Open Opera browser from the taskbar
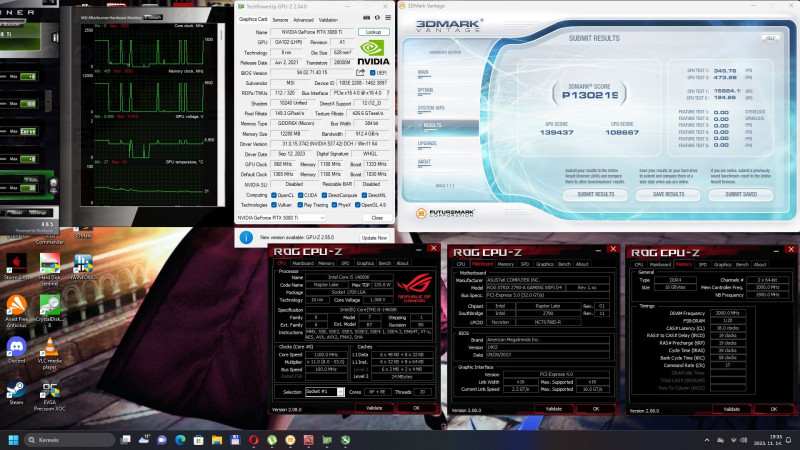The image size is (800, 450). pyautogui.click(x=254, y=440)
